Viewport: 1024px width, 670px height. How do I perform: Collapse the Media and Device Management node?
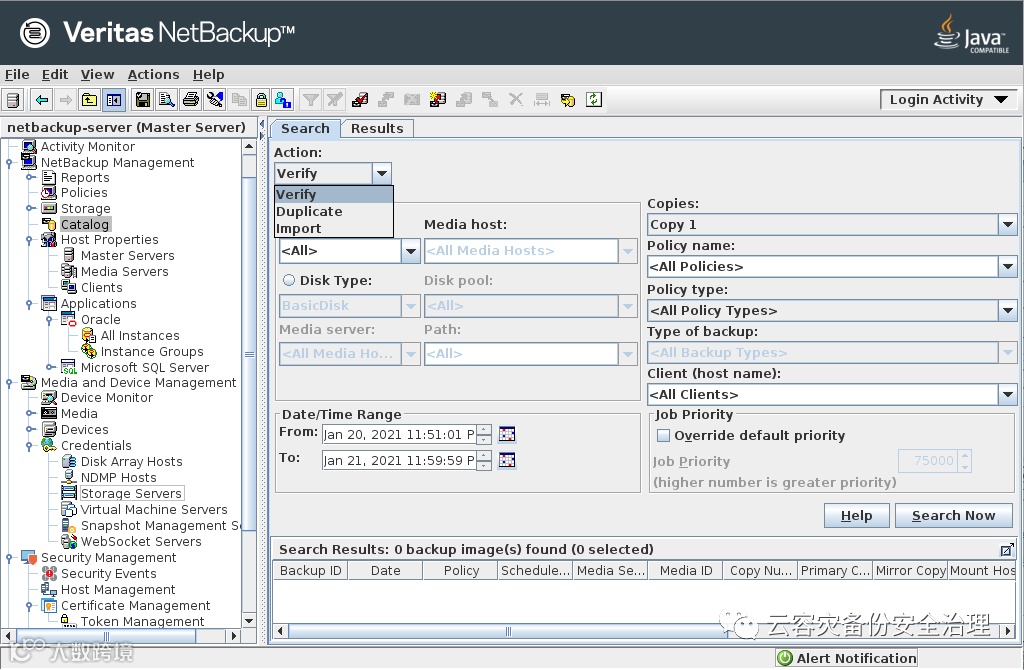tap(9, 383)
